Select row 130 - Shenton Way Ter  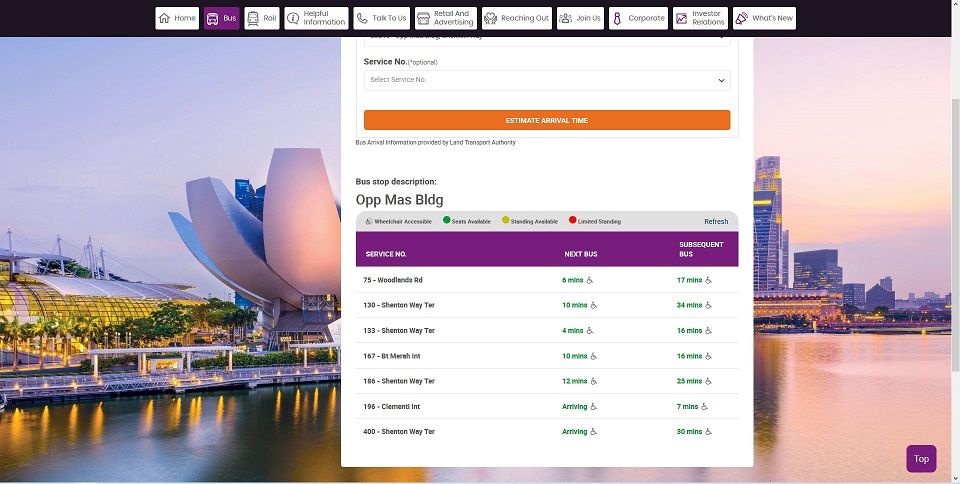tap(547, 305)
